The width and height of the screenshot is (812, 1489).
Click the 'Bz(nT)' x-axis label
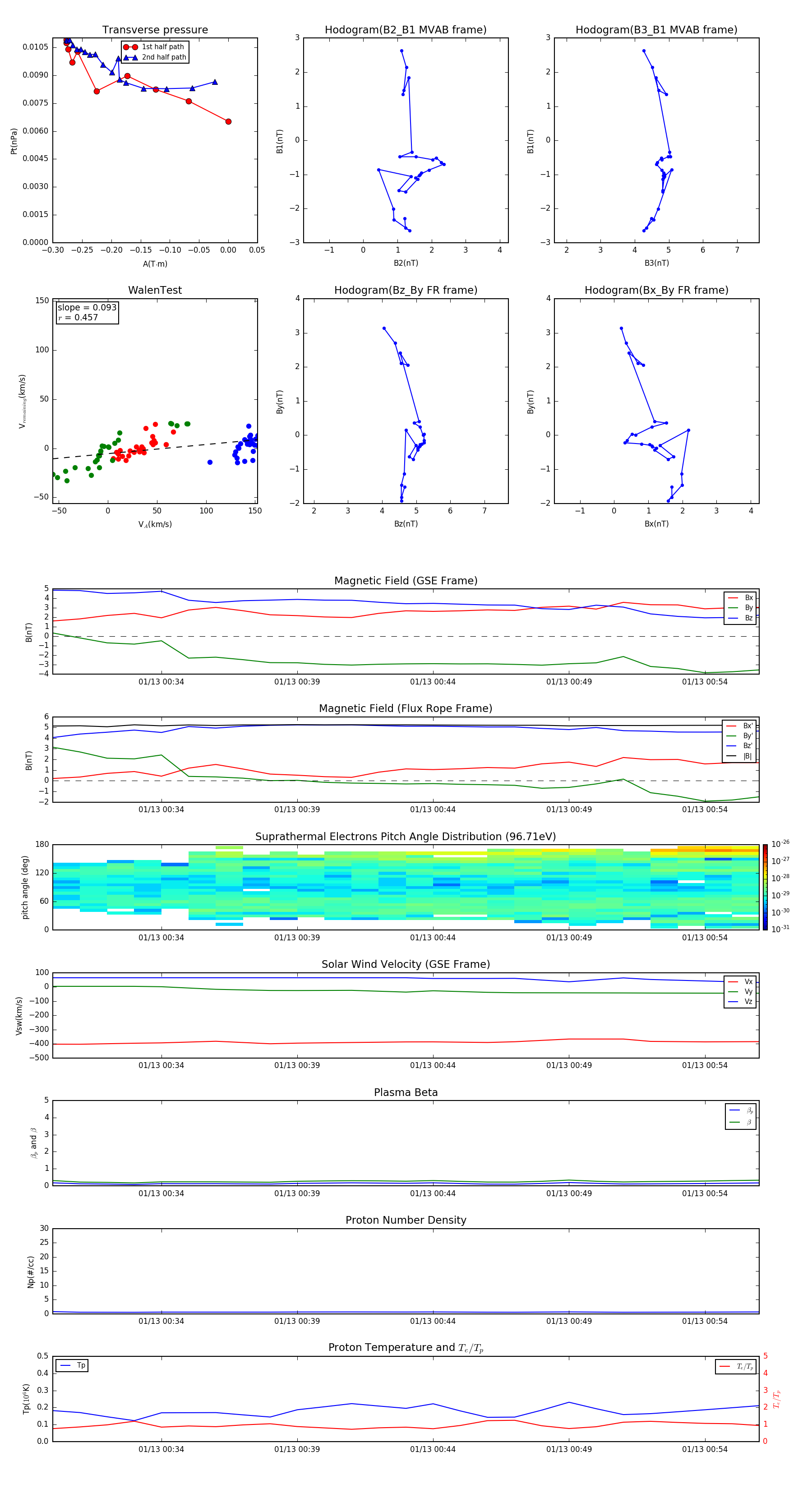click(x=406, y=524)
